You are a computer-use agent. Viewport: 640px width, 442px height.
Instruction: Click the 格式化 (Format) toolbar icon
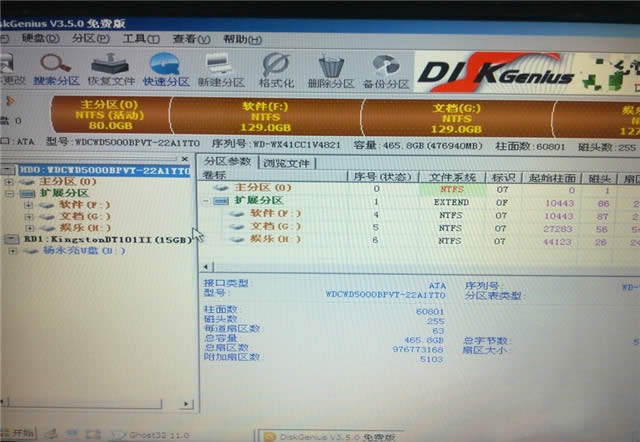click(276, 69)
